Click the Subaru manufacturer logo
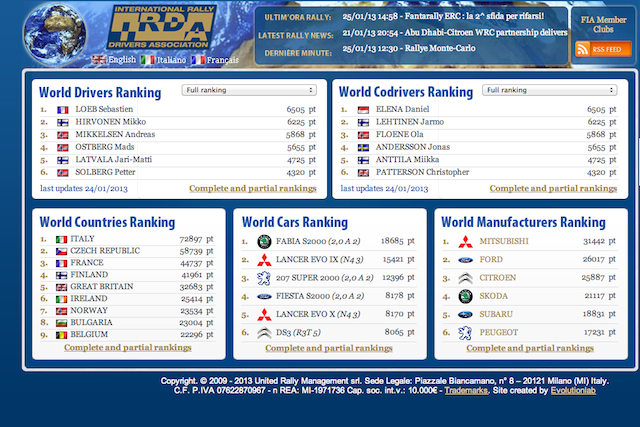This screenshot has height=427, width=640. [465, 313]
